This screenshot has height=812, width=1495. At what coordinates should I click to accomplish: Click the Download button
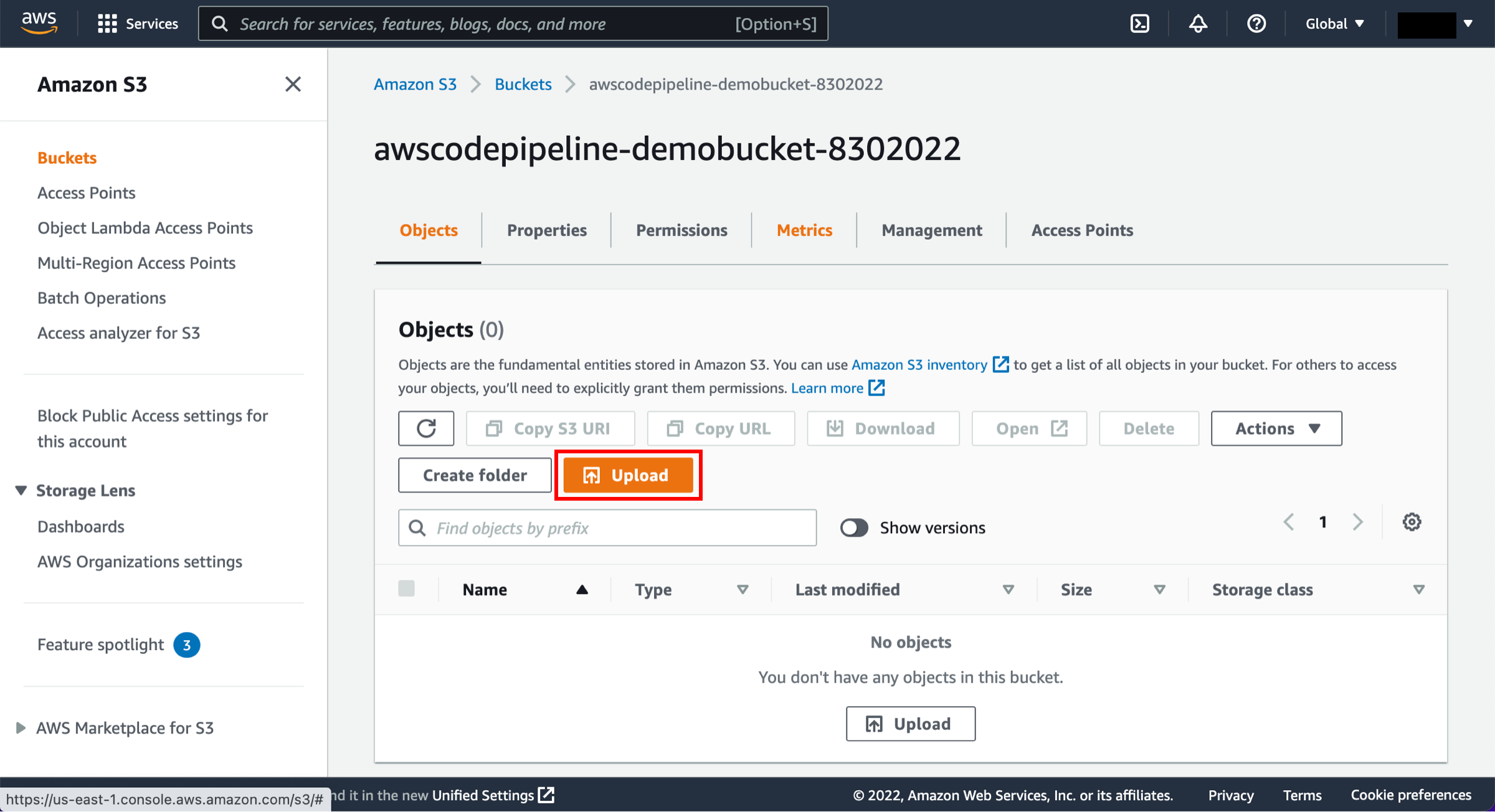click(x=883, y=428)
